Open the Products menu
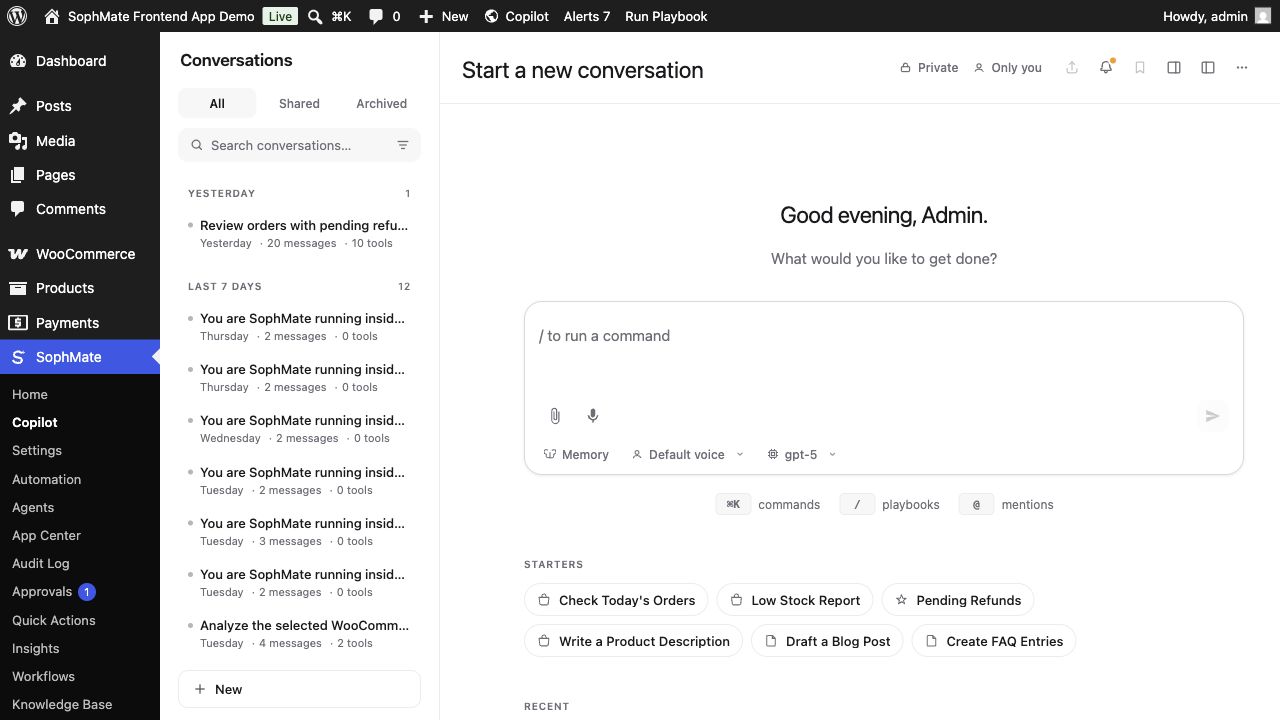Viewport: 1280px width, 720px height. (x=80, y=288)
